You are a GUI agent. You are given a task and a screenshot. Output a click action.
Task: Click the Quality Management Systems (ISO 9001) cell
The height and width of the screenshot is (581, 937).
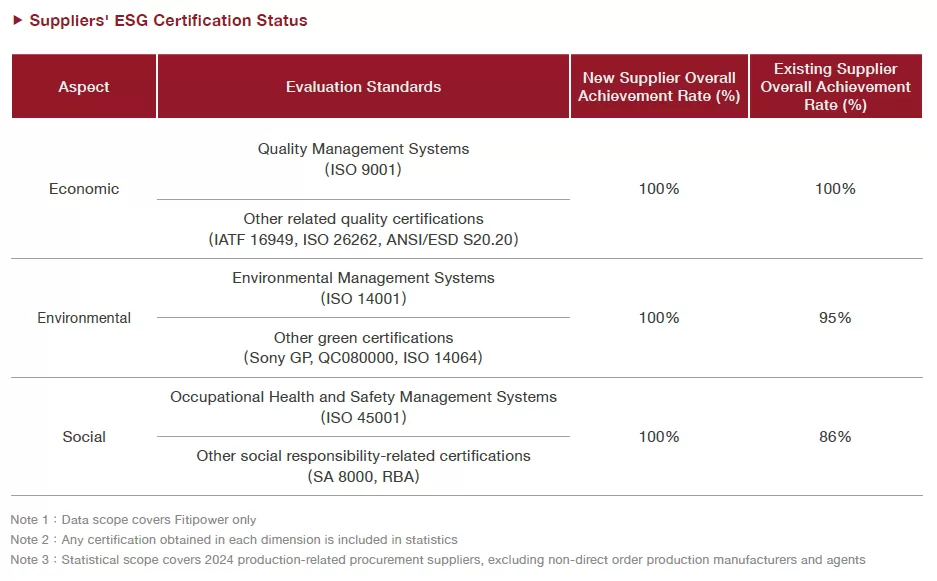[363, 159]
